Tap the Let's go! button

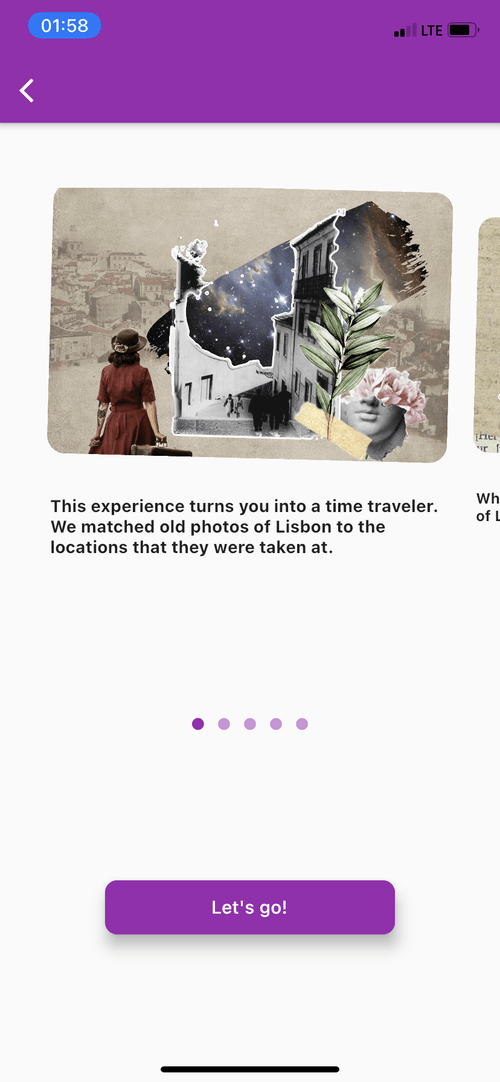click(x=250, y=907)
